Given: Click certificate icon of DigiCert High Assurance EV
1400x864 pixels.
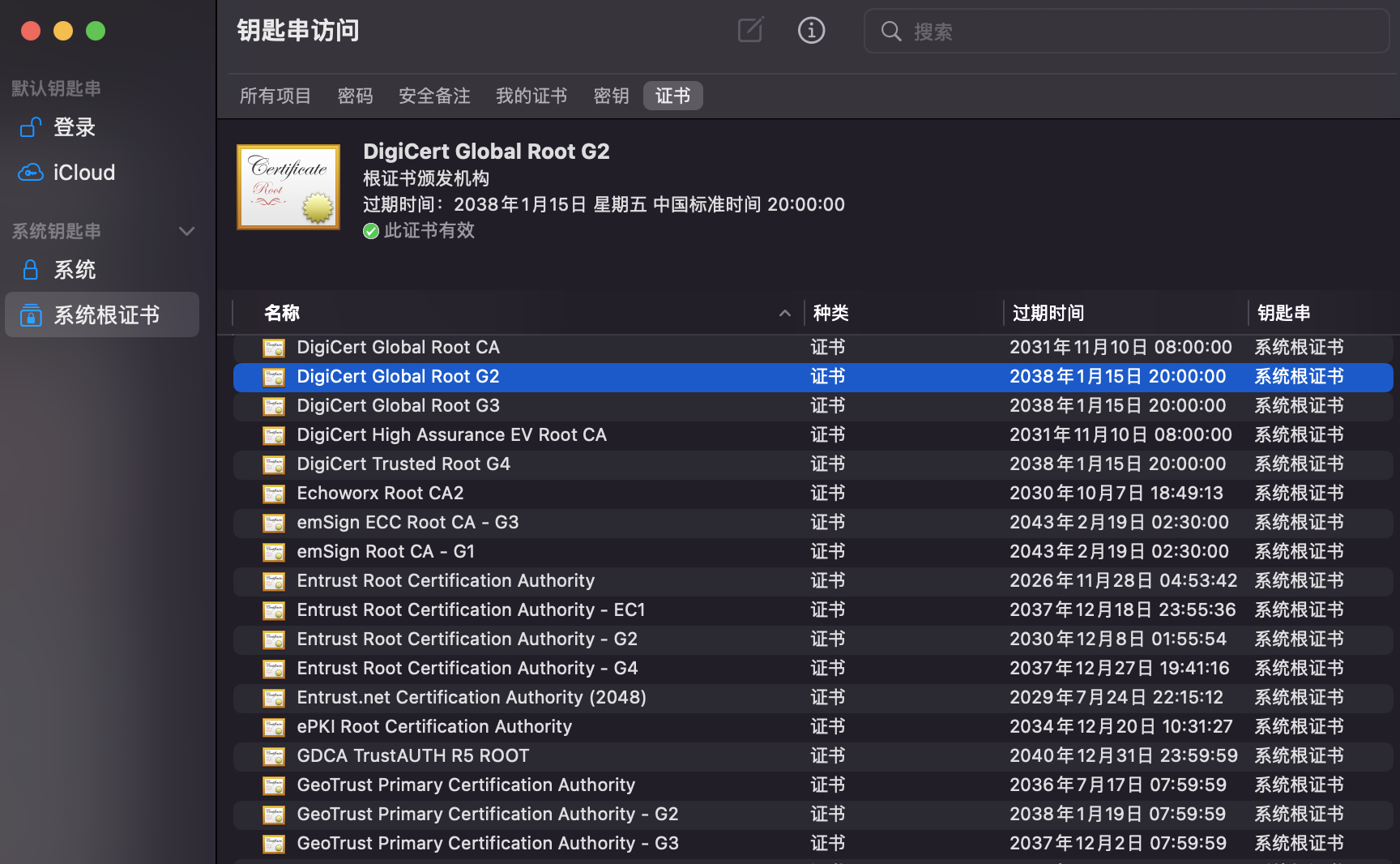Looking at the screenshot, I should coord(274,435).
